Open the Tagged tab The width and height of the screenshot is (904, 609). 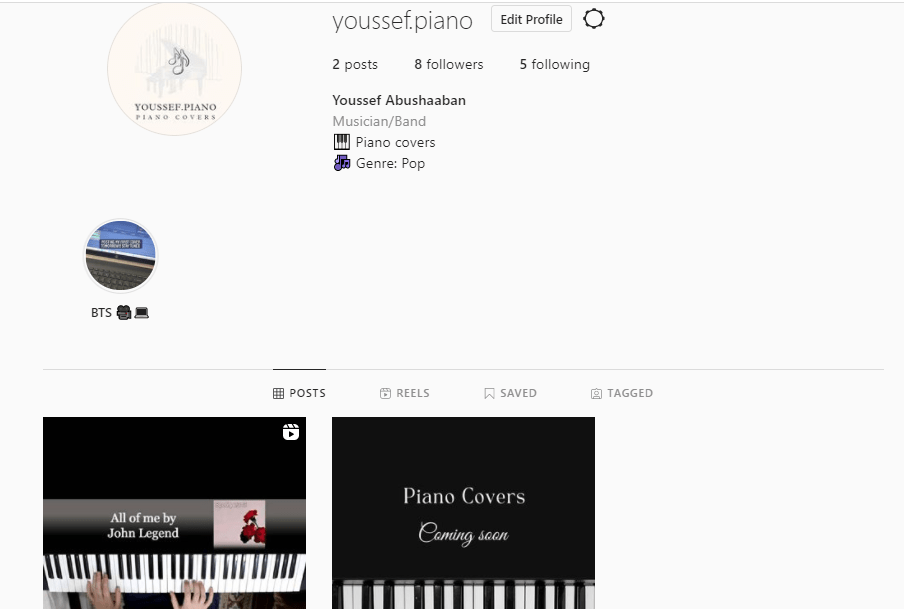[x=622, y=393]
